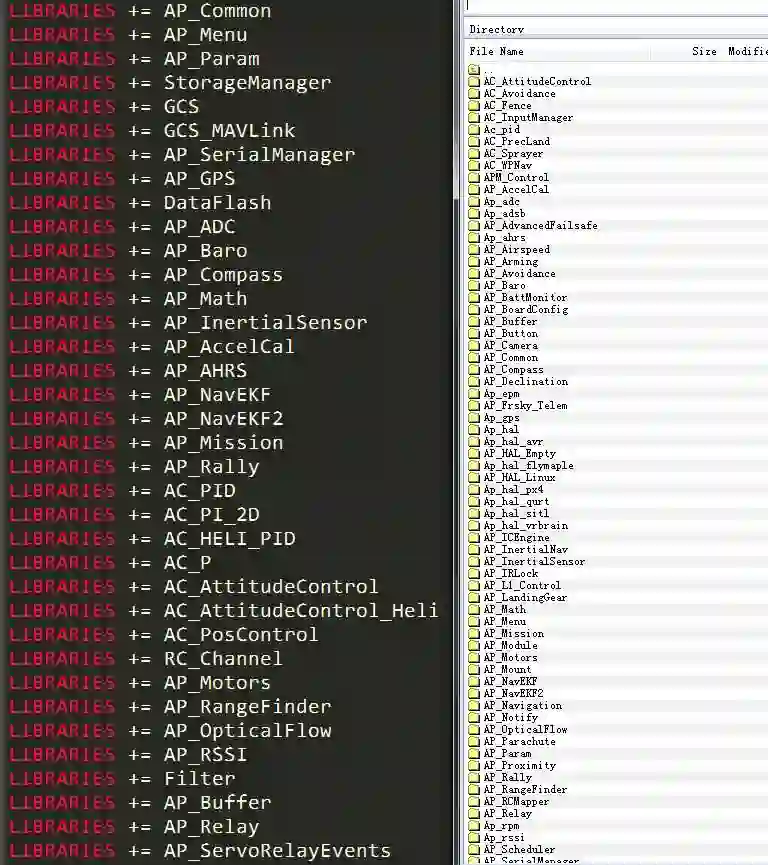
Task: Click the Modified column header
Action: (x=746, y=51)
